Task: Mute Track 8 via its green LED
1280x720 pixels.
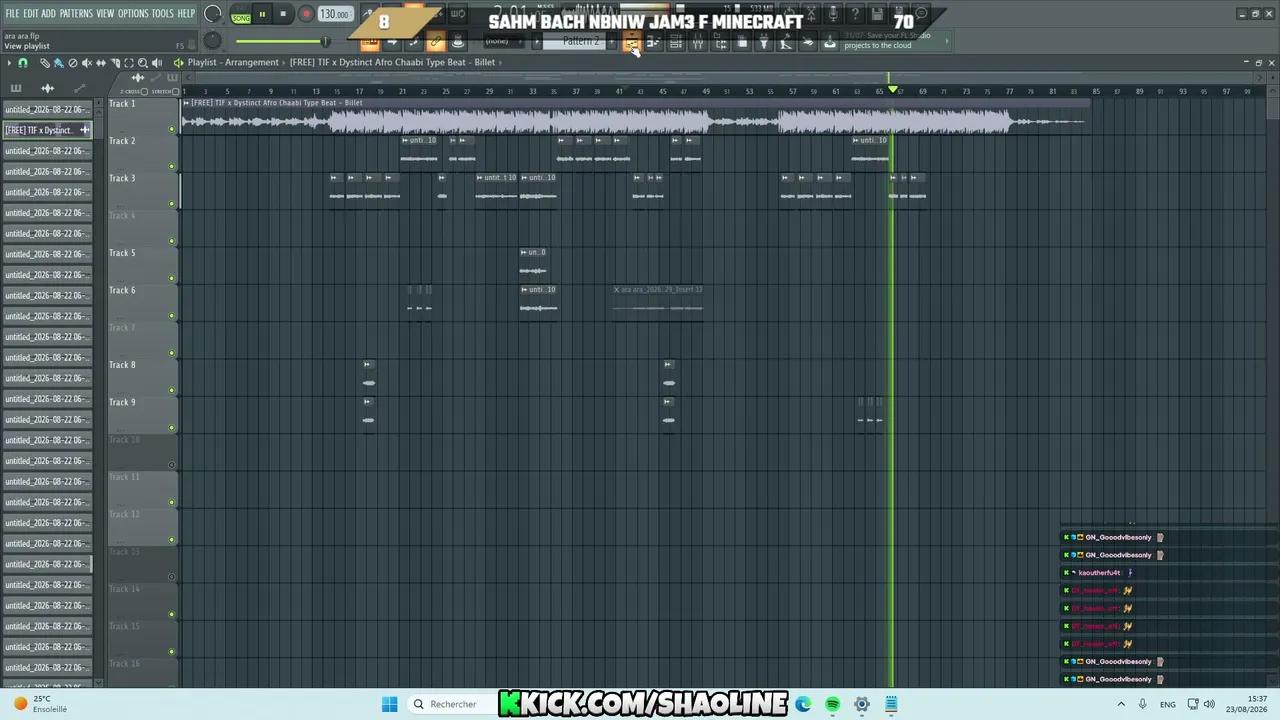Action: [172, 390]
